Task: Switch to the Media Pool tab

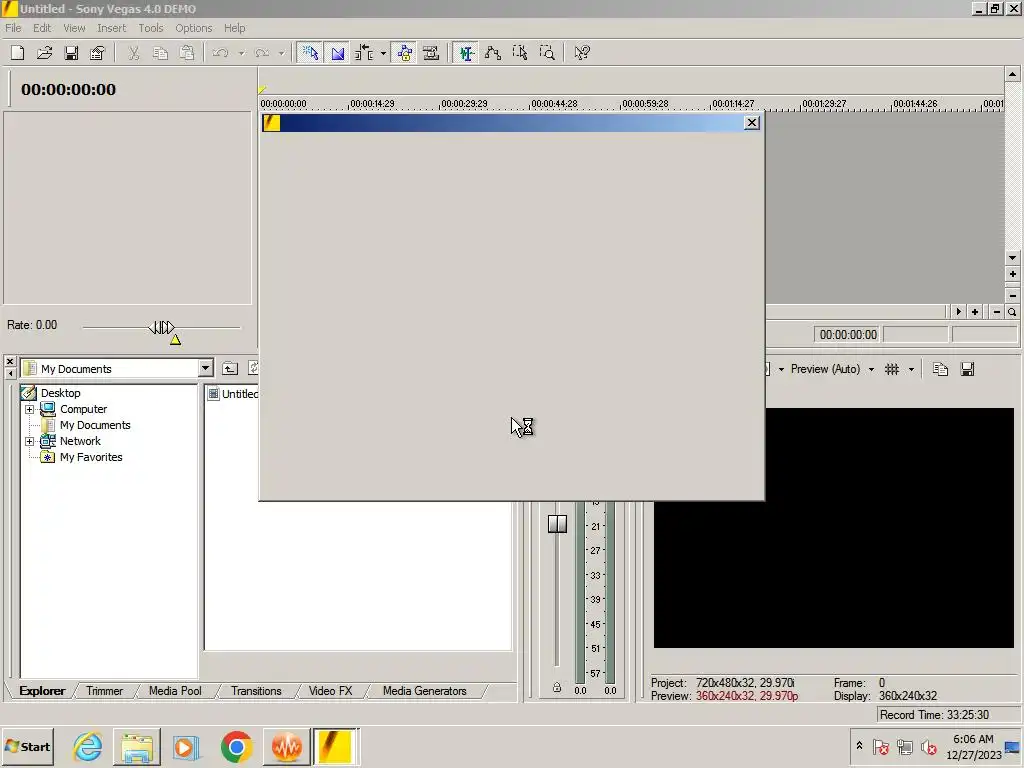Action: pos(175,691)
